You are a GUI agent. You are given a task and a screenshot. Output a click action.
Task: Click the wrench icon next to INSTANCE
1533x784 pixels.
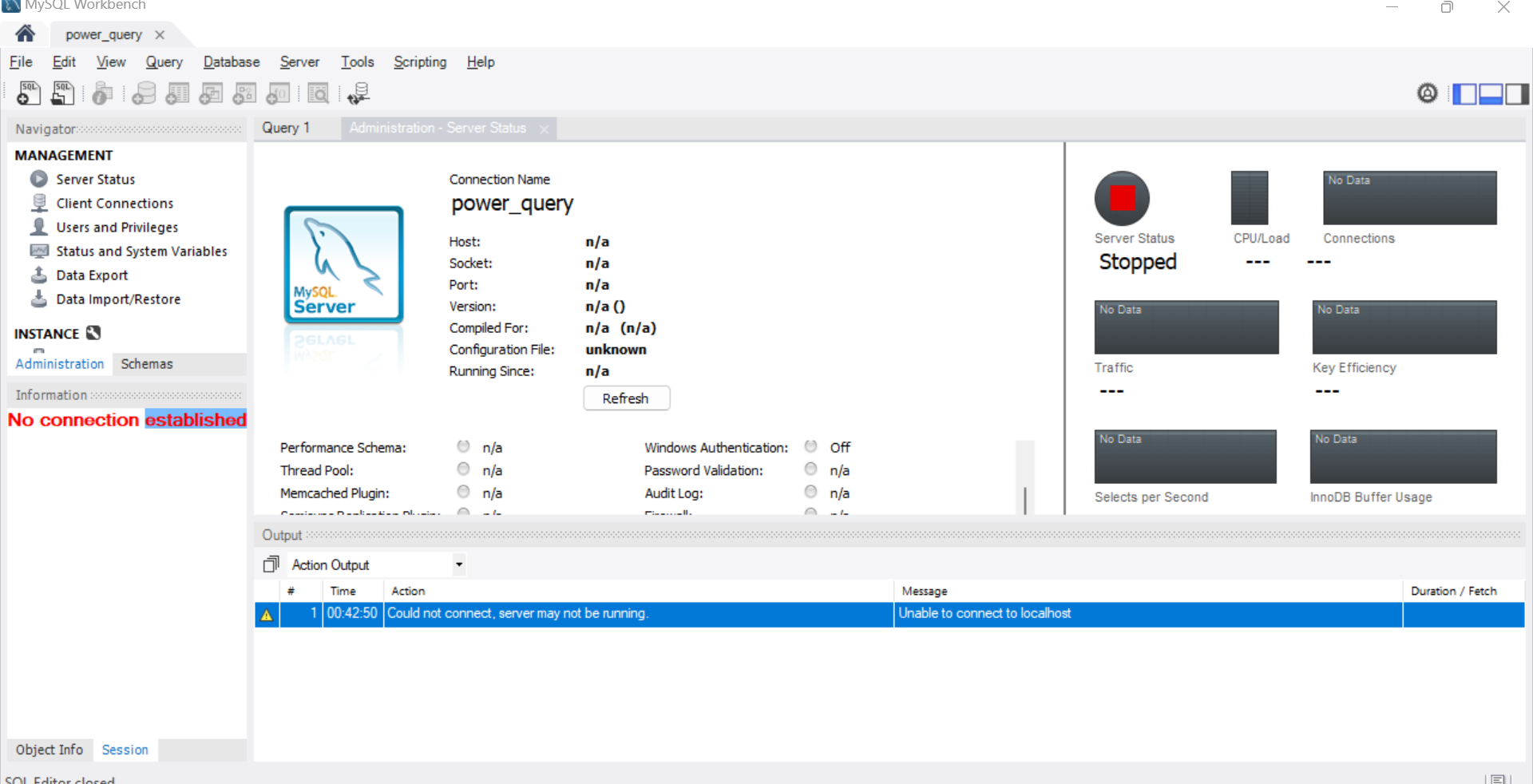point(93,333)
